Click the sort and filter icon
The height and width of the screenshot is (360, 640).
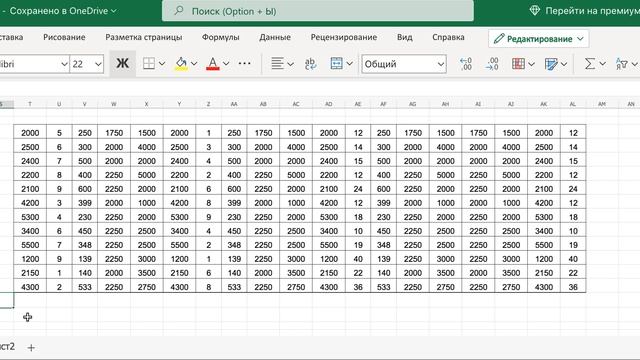[622, 64]
